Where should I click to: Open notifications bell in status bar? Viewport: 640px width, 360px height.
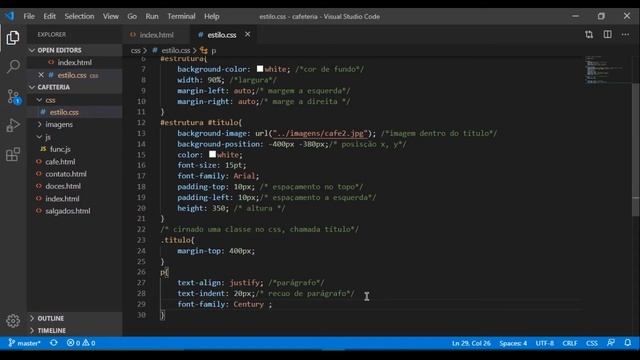pyautogui.click(x=628, y=343)
